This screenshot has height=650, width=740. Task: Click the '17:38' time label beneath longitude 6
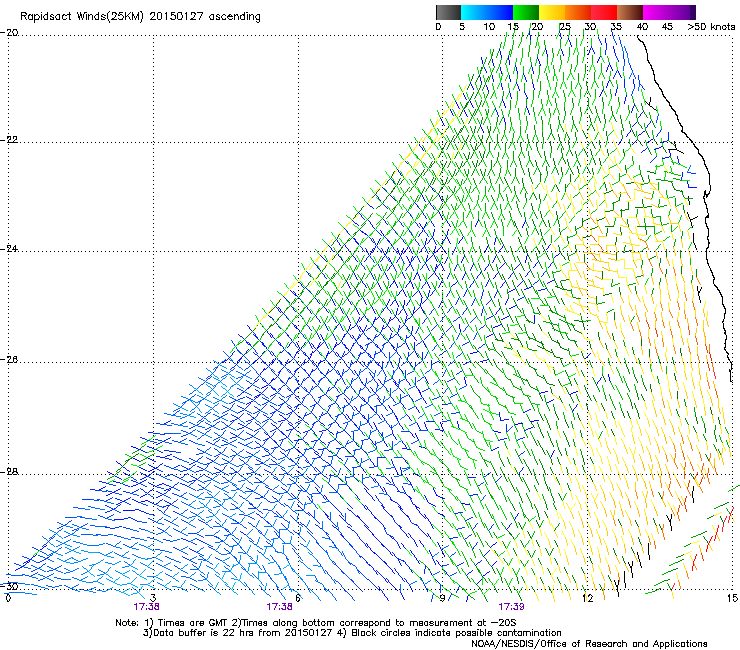coord(279,607)
